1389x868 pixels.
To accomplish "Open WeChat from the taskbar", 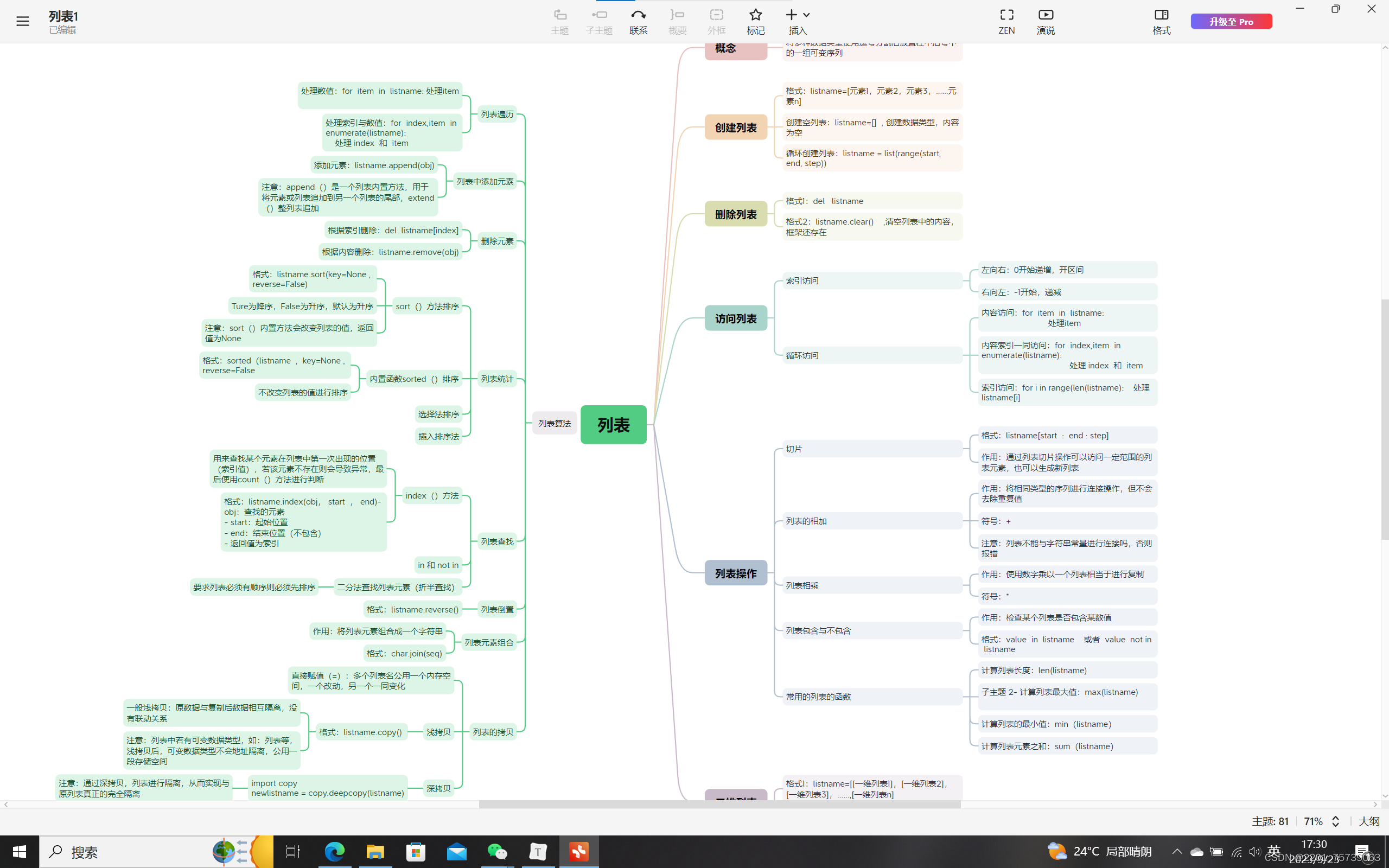I will pyautogui.click(x=496, y=851).
